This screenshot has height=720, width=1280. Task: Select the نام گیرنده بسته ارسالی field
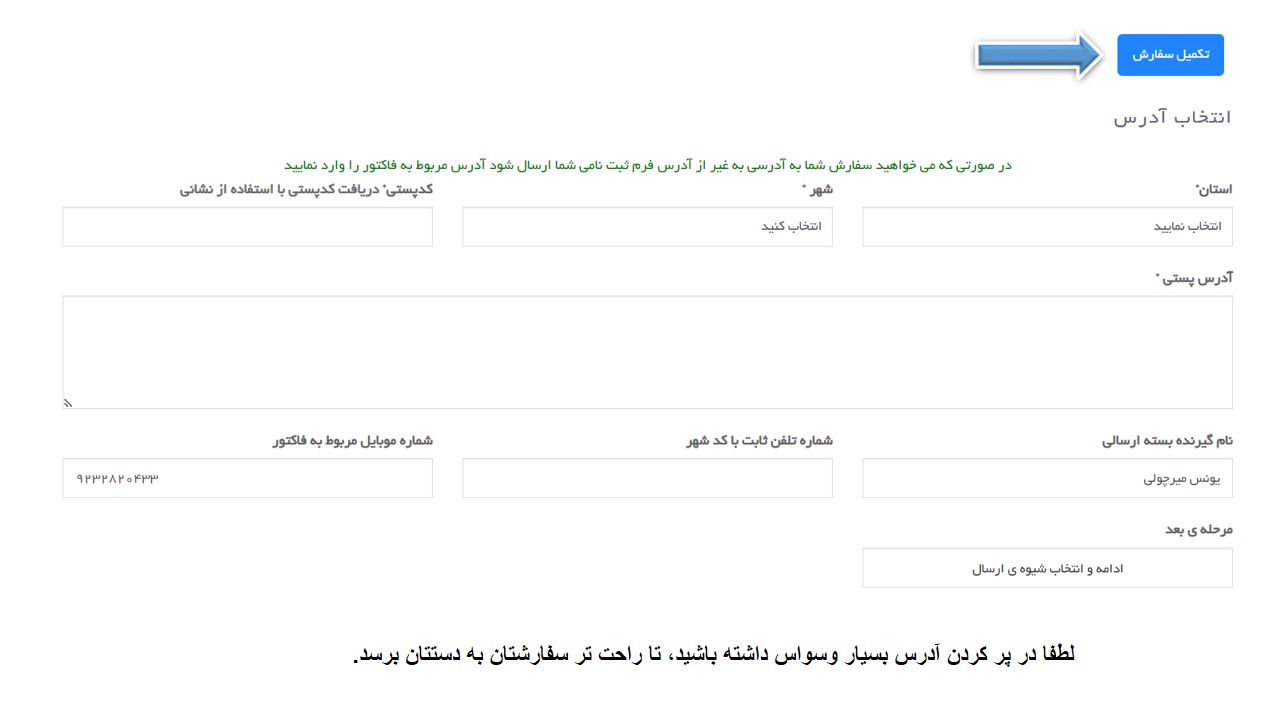(1047, 478)
